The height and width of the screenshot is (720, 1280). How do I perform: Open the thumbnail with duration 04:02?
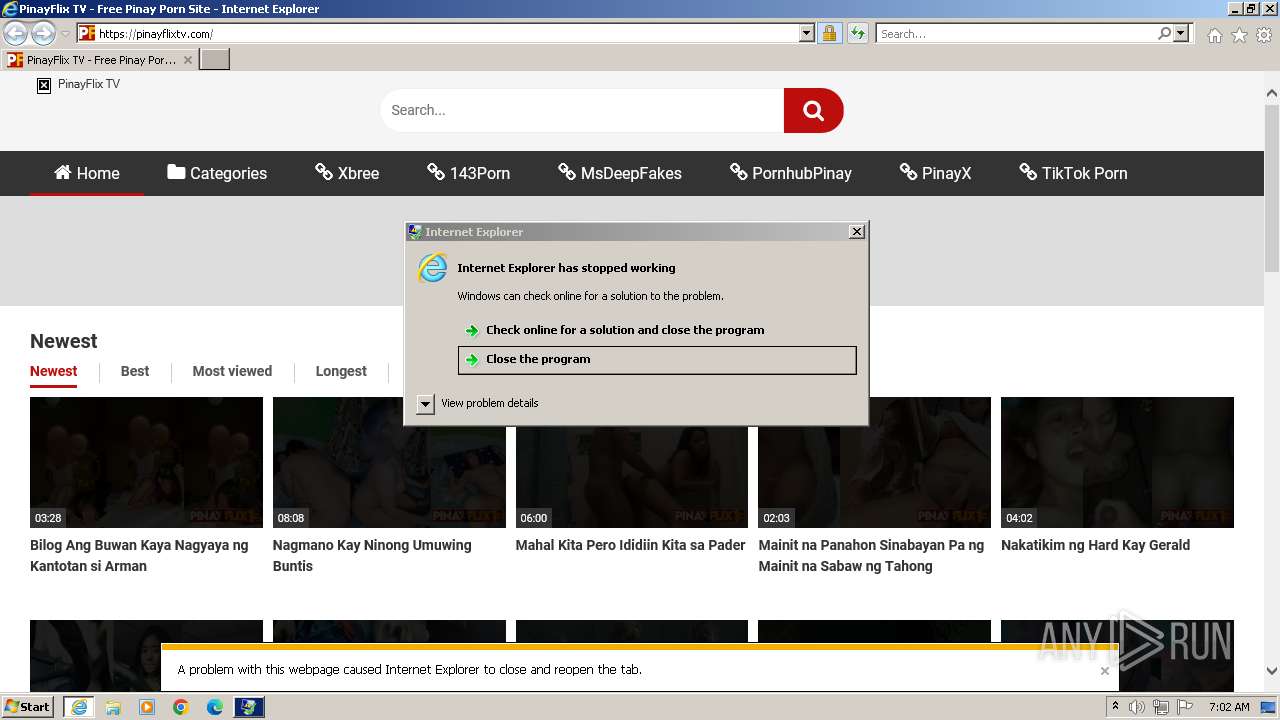pos(1117,462)
